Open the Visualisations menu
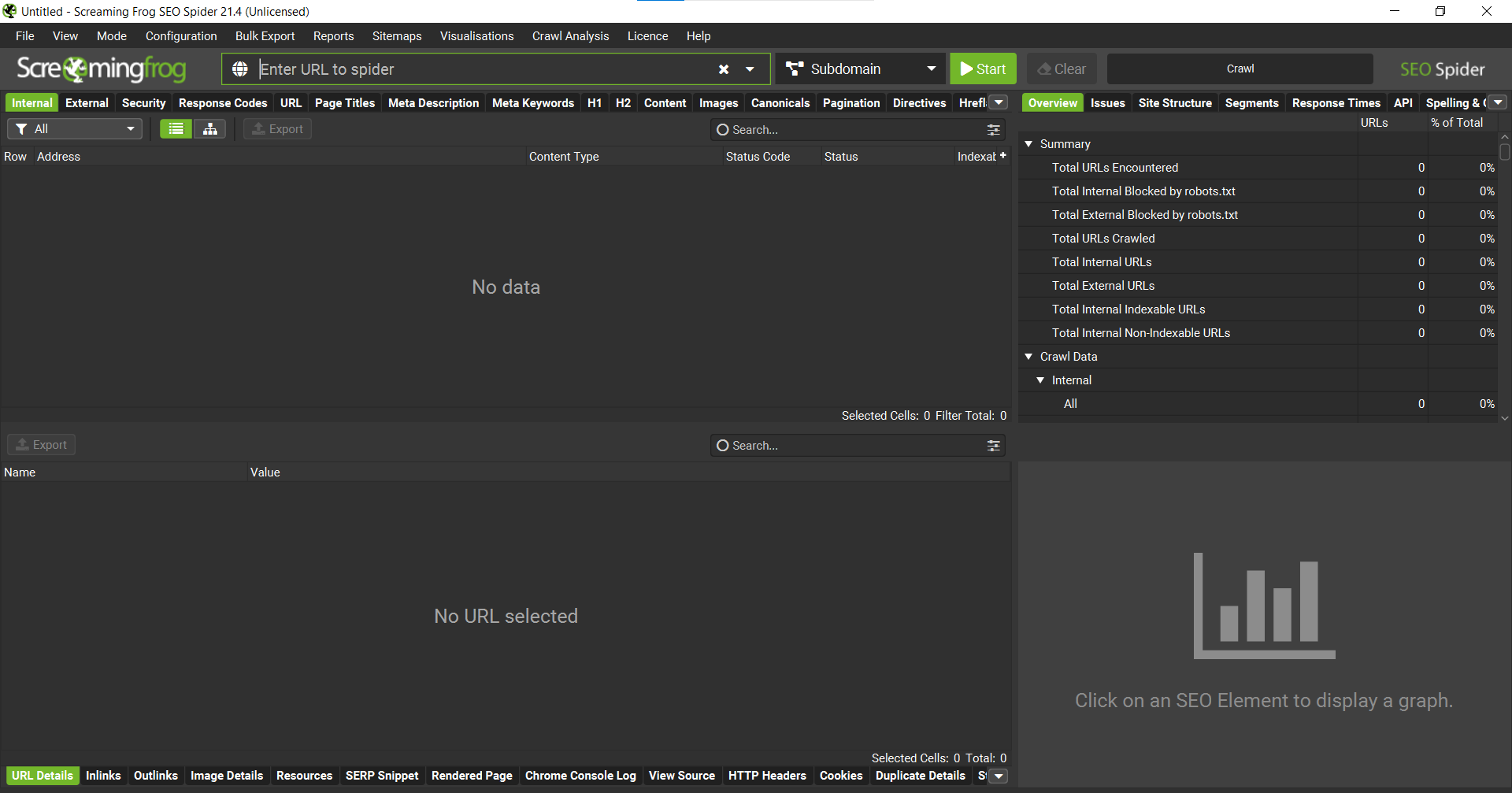The width and height of the screenshot is (1512, 793). coord(476,36)
